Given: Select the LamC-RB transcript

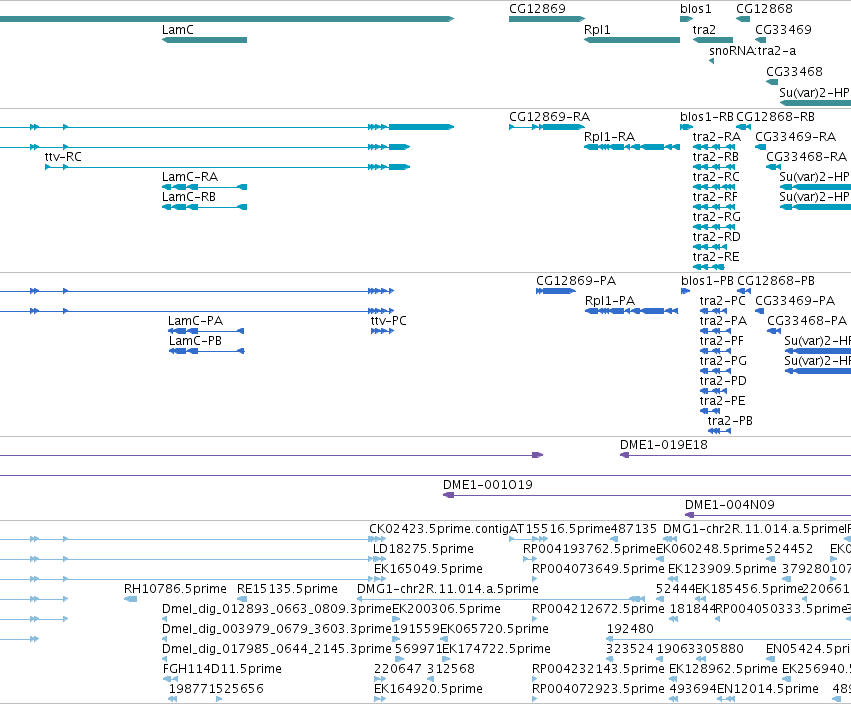Looking at the screenshot, I should 205,207.
